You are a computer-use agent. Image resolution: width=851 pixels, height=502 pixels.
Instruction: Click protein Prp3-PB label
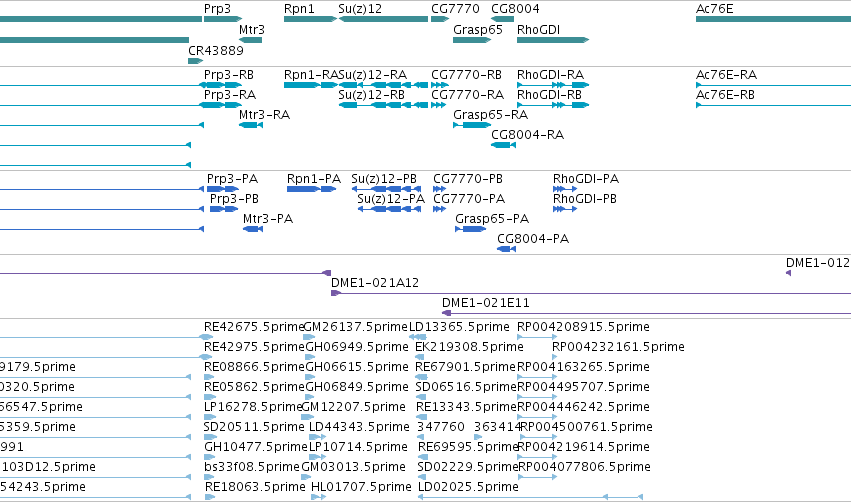[234, 199]
